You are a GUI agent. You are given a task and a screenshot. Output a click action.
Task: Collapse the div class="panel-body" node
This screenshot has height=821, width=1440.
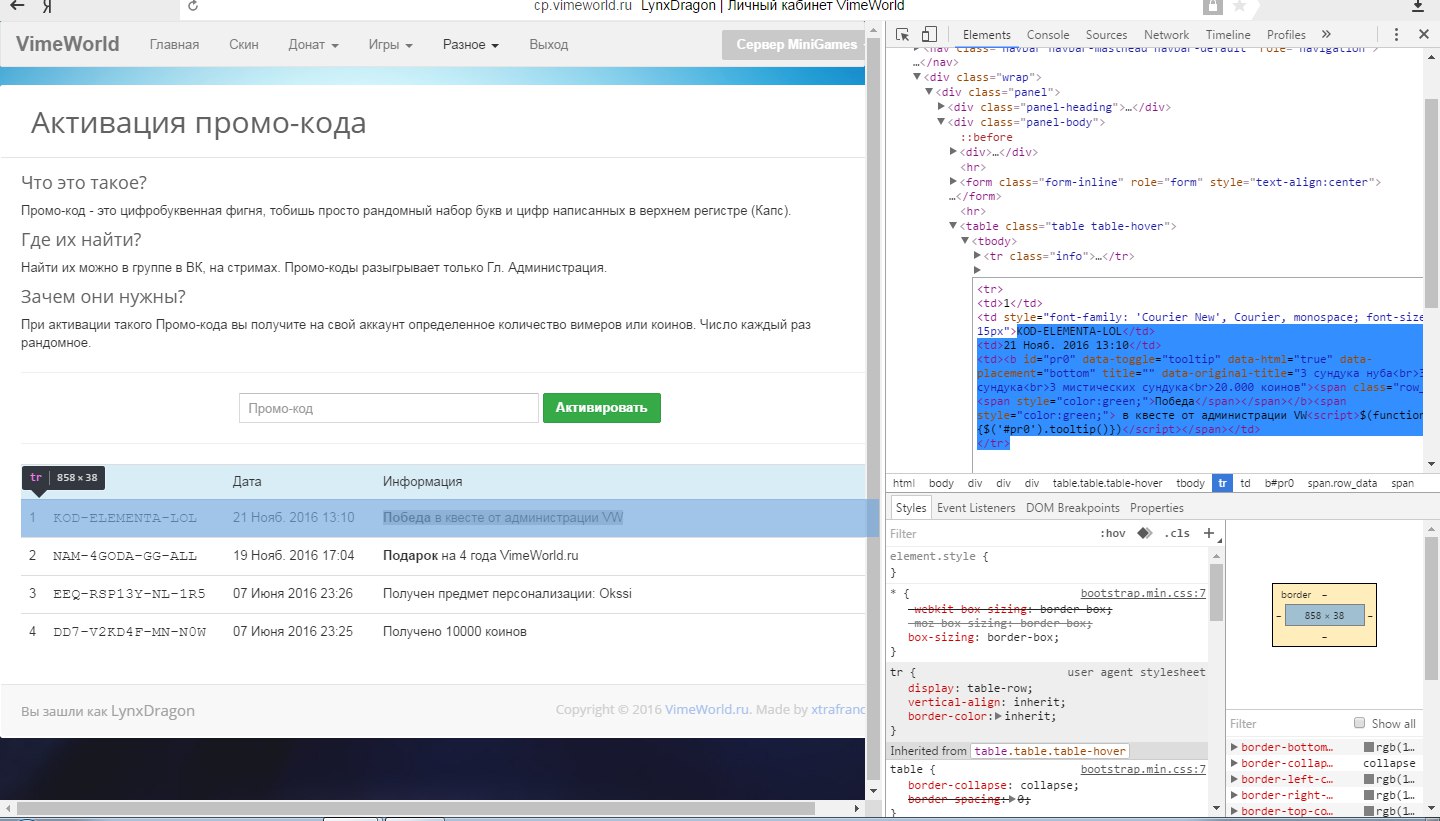[x=941, y=122]
